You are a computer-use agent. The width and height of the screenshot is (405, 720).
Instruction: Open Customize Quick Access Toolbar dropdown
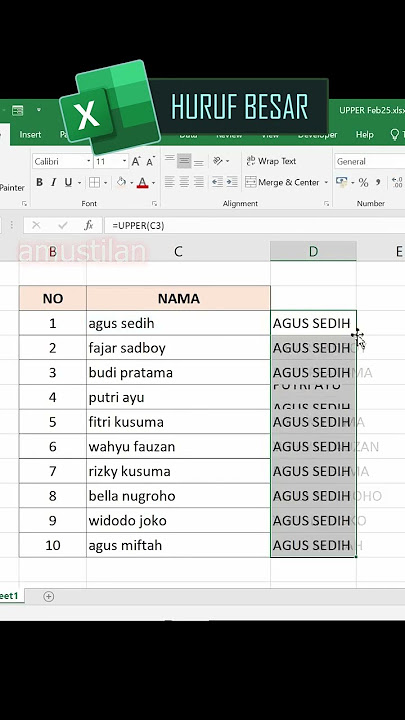click(39, 110)
